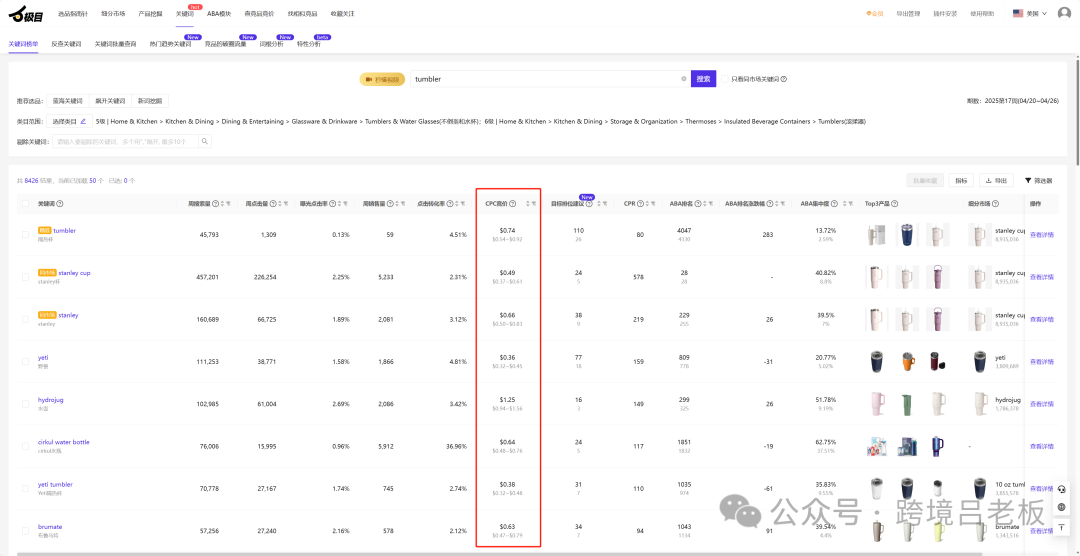Select the checkbox of the yeti row
Image resolution: width=1080 pixels, height=556 pixels.
pos(25,362)
